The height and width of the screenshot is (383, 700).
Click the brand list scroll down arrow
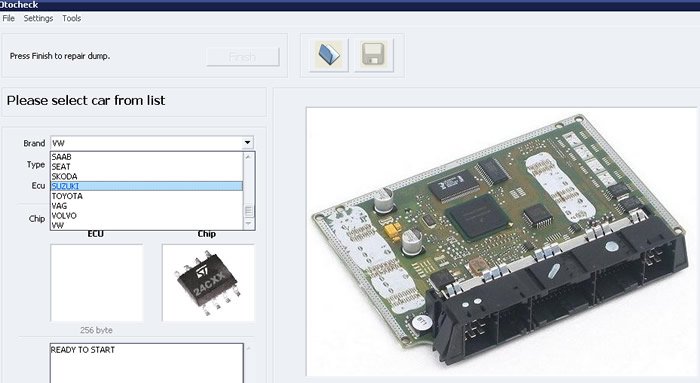click(249, 224)
